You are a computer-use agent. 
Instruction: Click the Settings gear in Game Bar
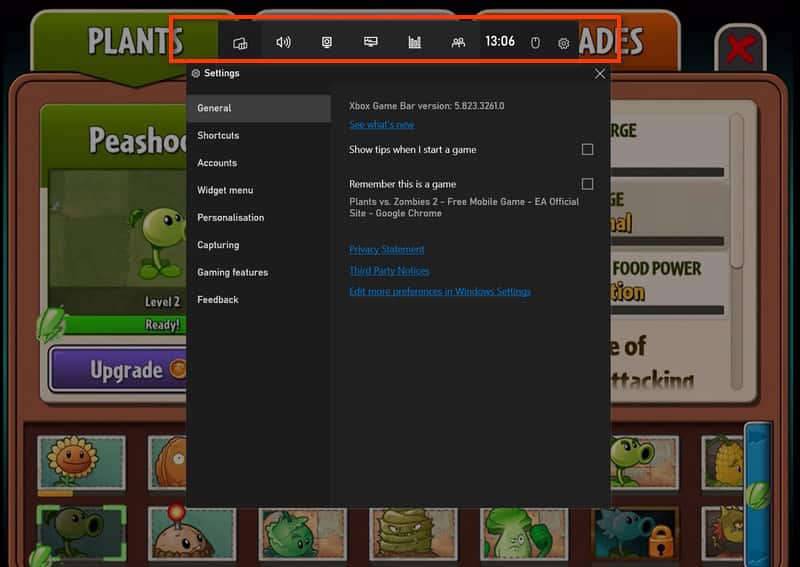564,43
